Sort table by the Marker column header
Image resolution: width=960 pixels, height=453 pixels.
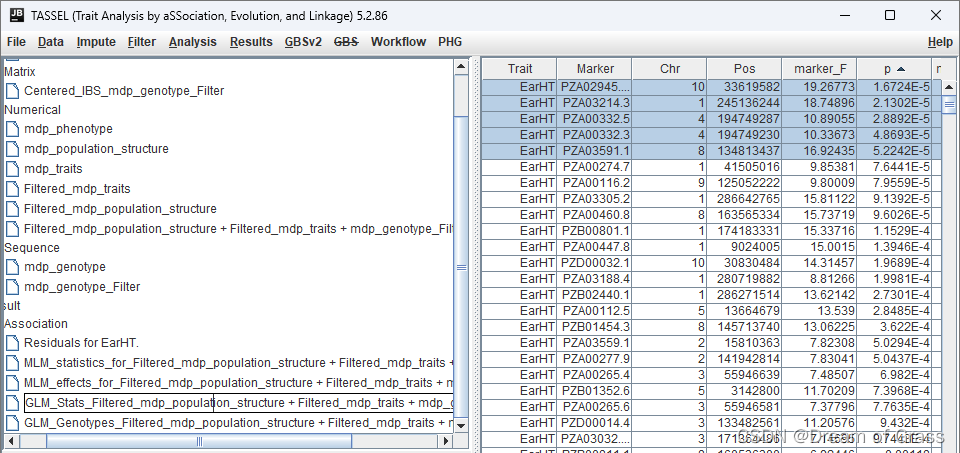tap(594, 69)
